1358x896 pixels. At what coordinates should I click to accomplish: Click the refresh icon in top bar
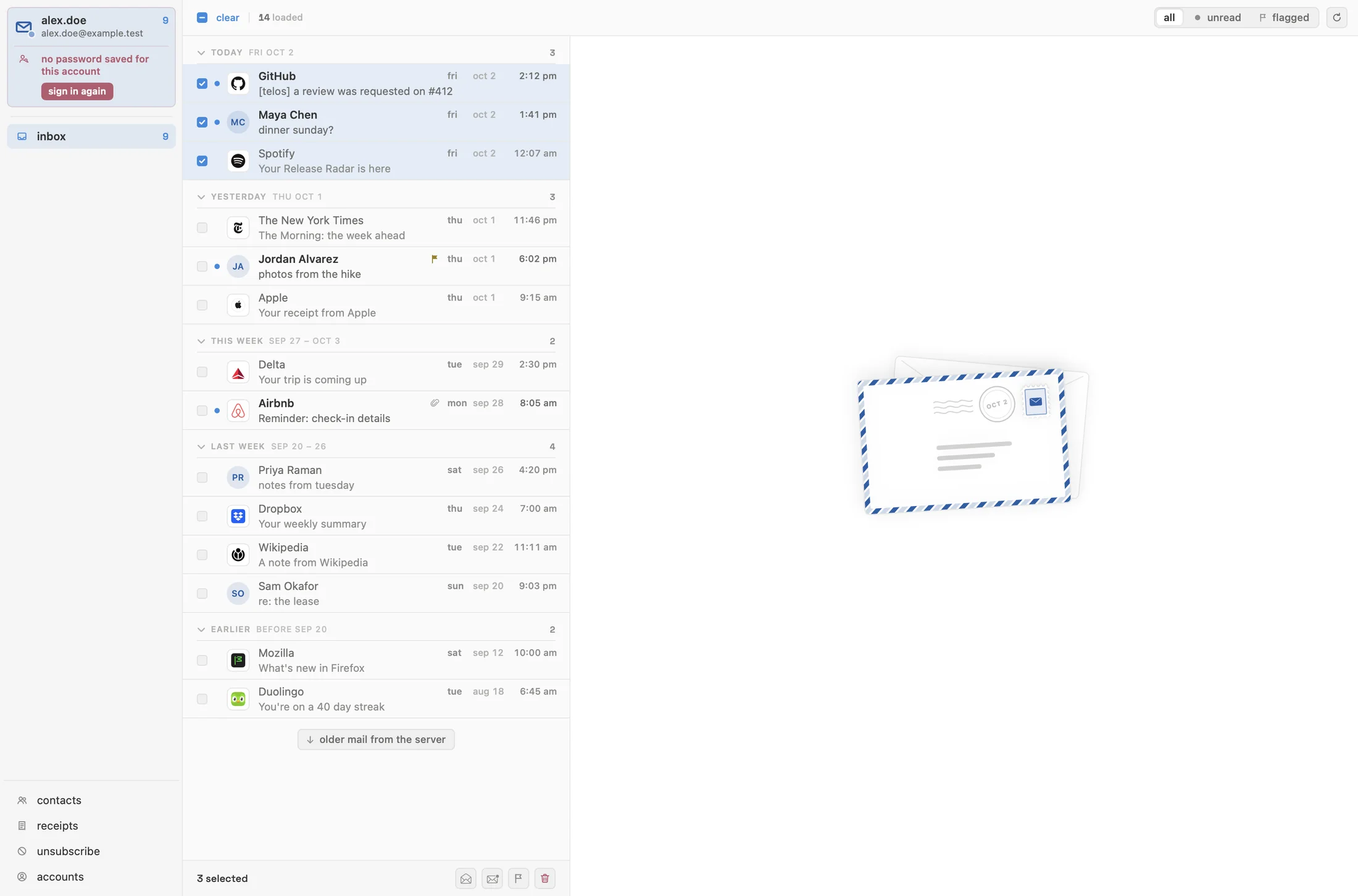[x=1336, y=17]
